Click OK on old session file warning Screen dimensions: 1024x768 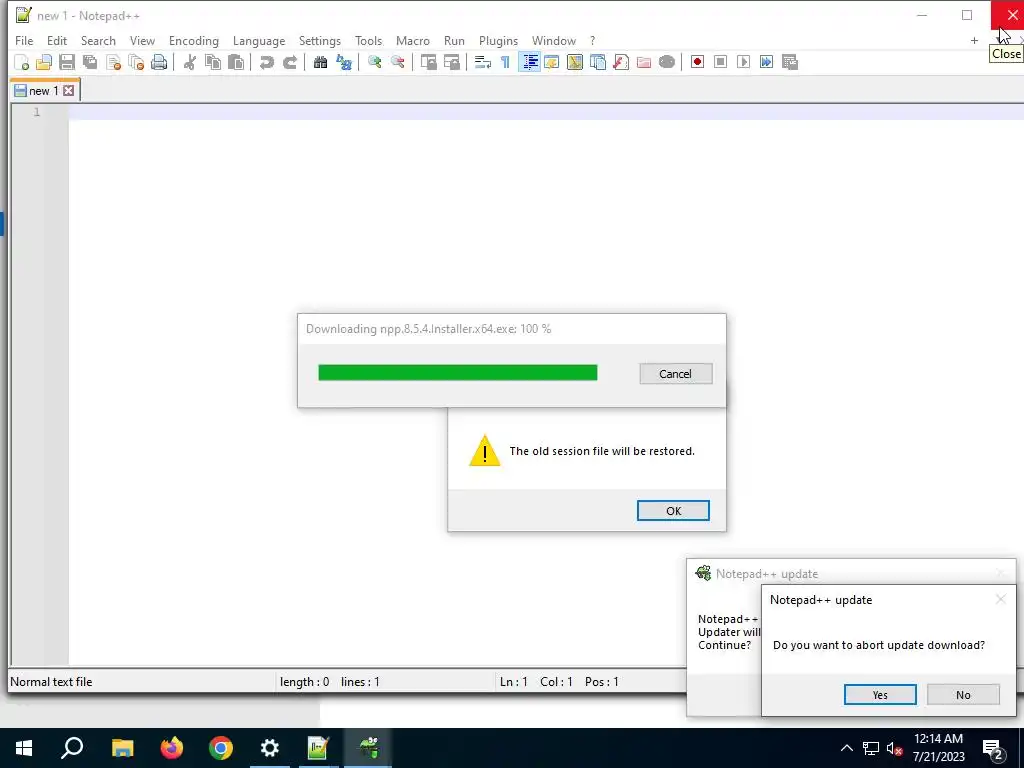coord(673,511)
